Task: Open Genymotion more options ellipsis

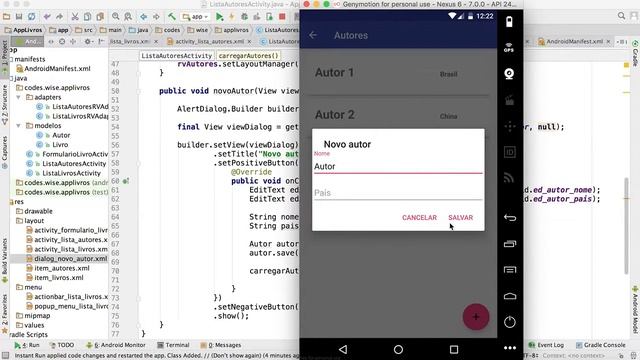Action: tap(510, 348)
